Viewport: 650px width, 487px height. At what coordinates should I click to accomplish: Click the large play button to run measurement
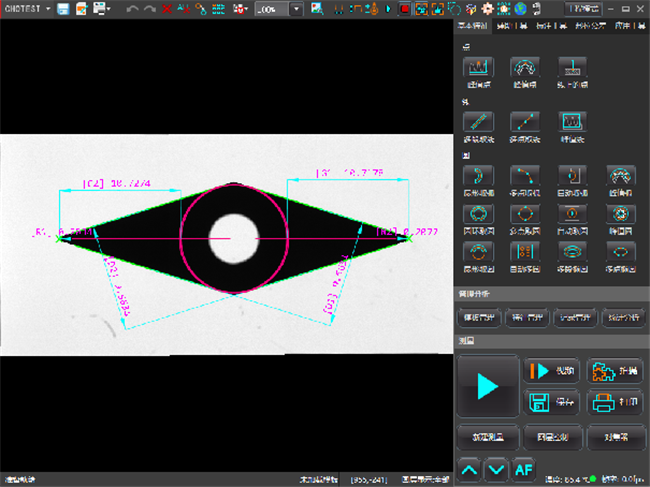click(x=487, y=386)
